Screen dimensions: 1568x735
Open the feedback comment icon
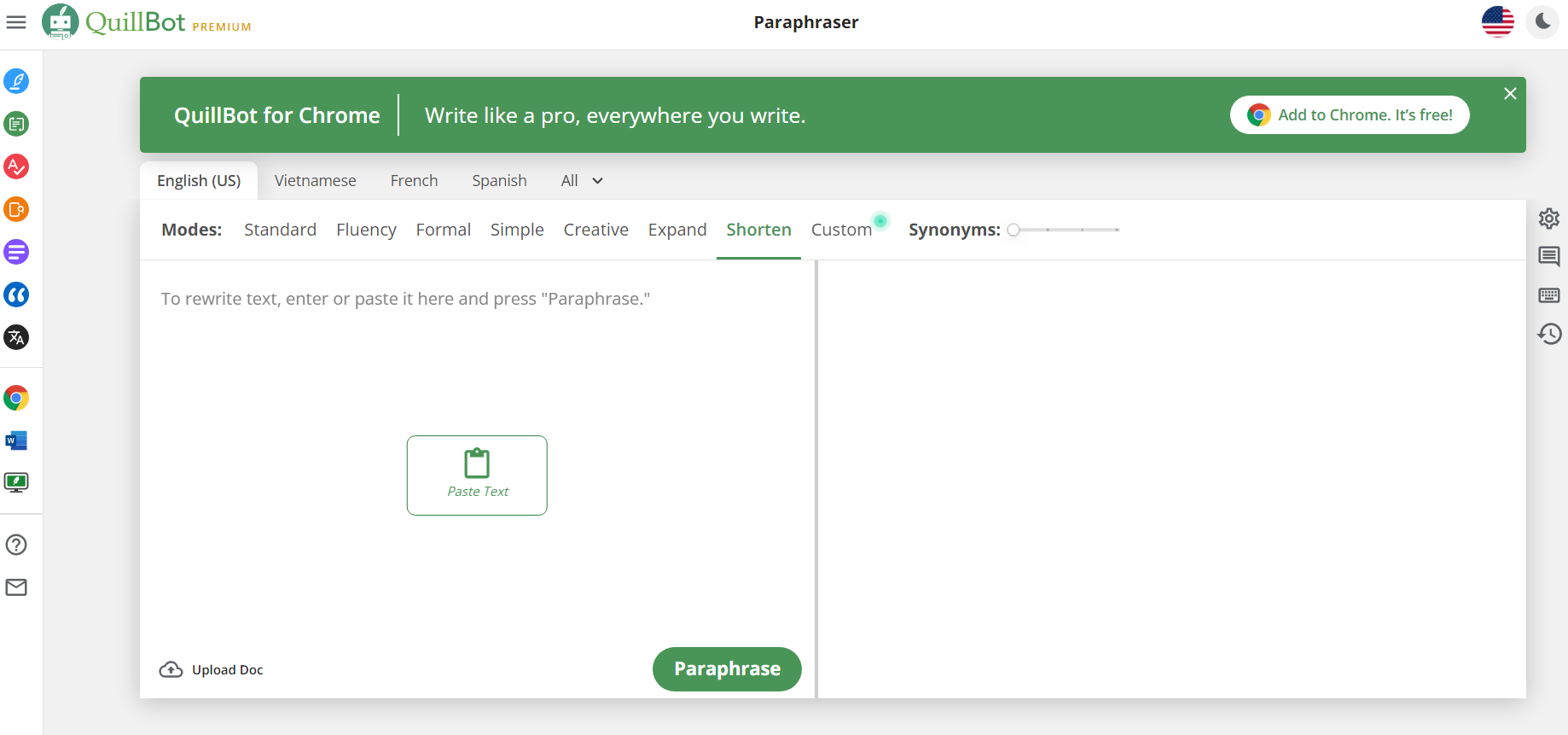point(1549,256)
